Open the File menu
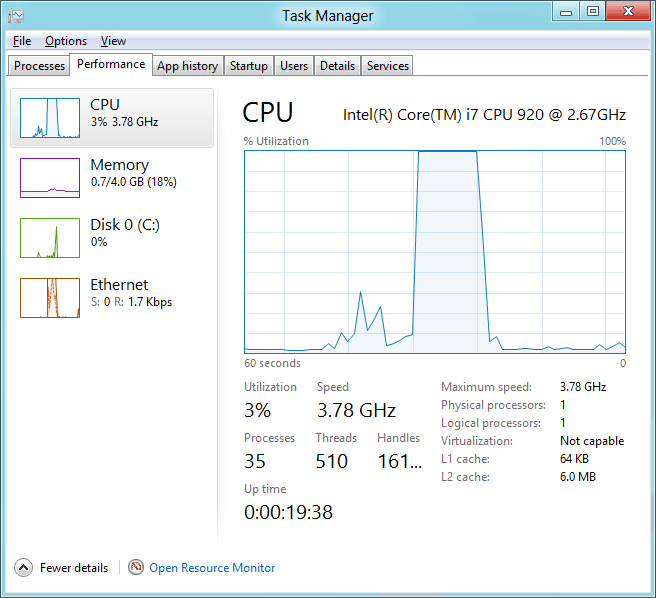Viewport: 656px width, 598px height. pyautogui.click(x=22, y=41)
